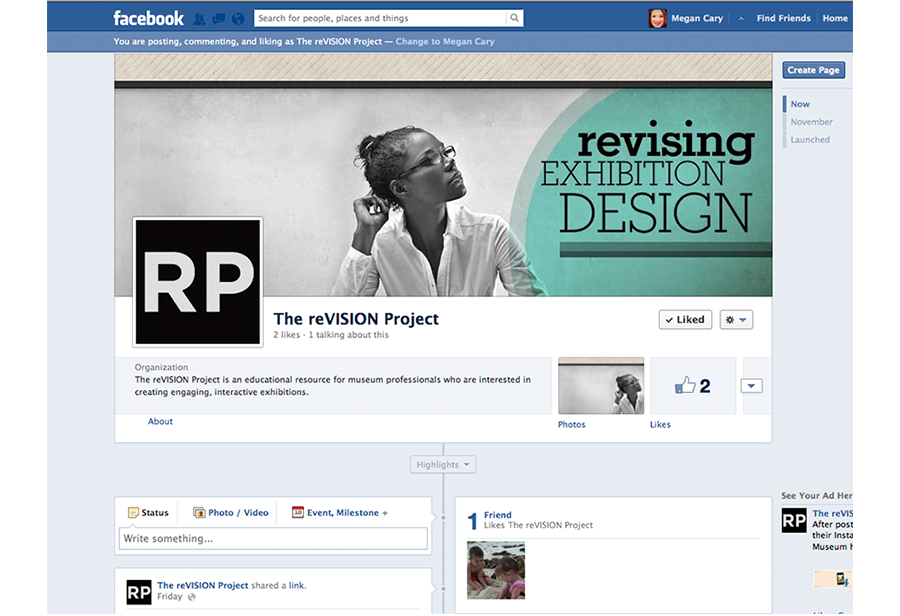Open the page settings gear dropdown

pos(736,320)
